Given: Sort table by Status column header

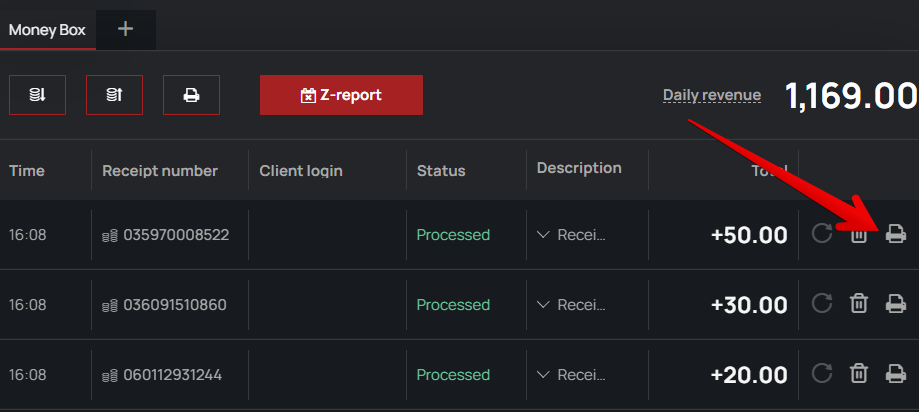Looking at the screenshot, I should tap(441, 171).
